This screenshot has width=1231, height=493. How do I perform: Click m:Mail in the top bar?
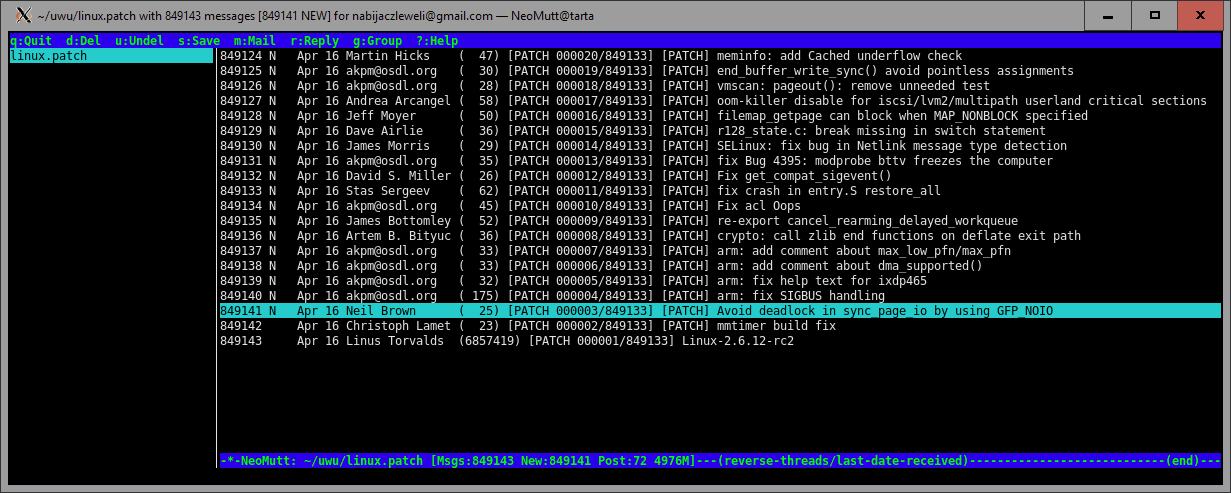[x=254, y=41]
